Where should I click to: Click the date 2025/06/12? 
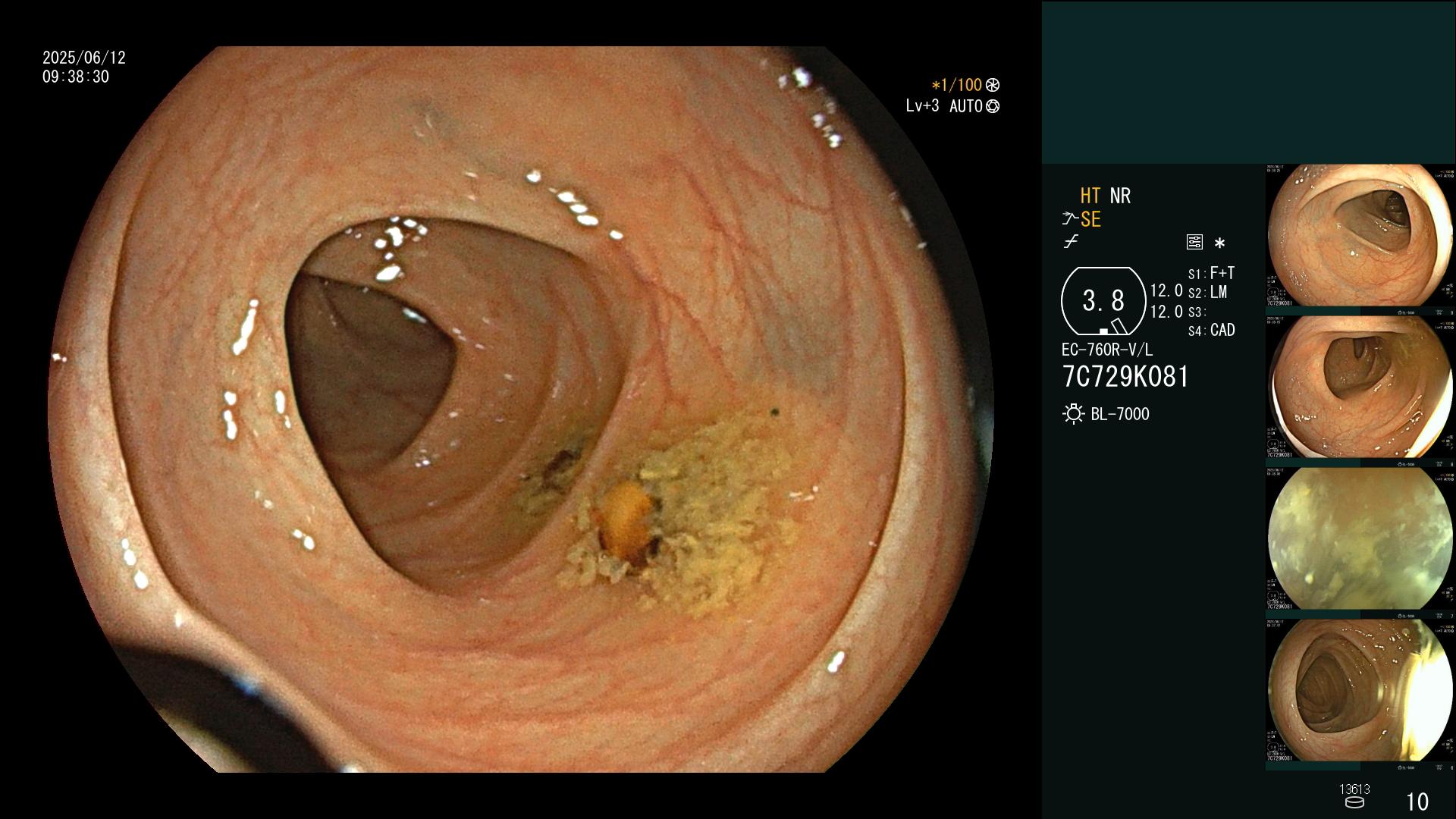[x=84, y=58]
